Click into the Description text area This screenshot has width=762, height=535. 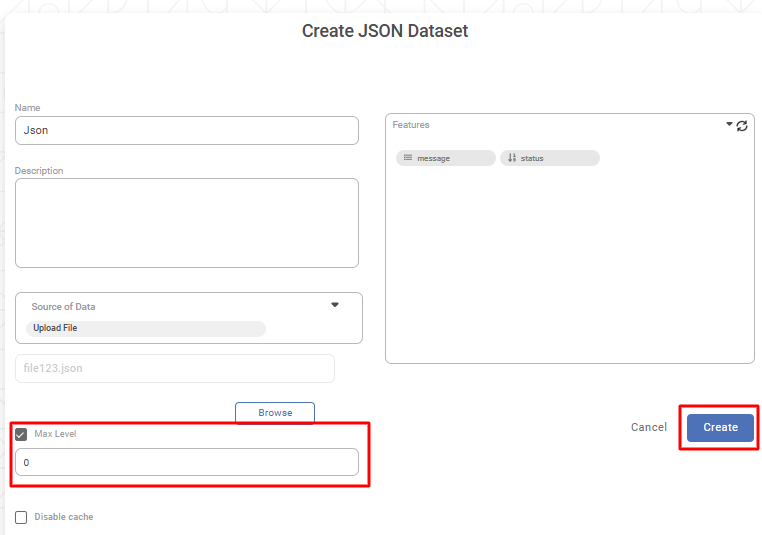click(x=186, y=223)
